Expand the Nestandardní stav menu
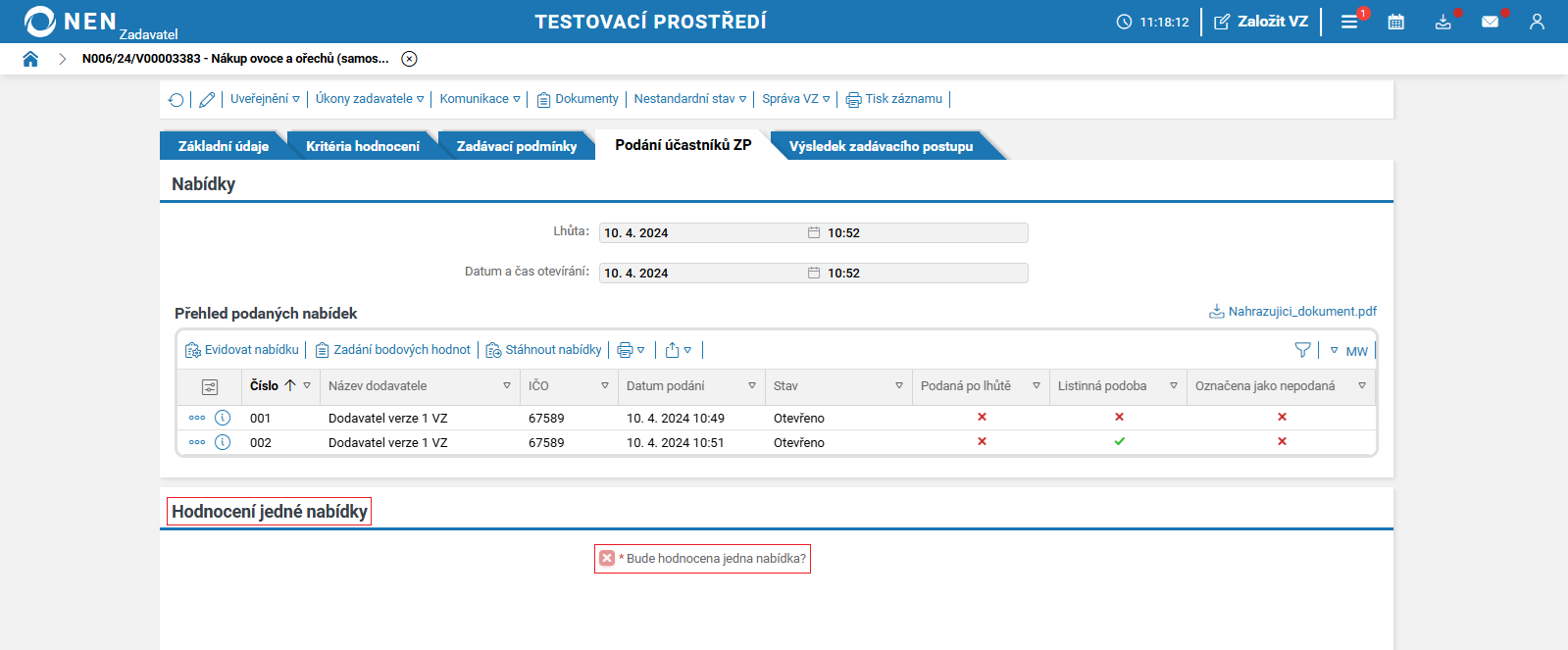1568x650 pixels. pos(690,99)
